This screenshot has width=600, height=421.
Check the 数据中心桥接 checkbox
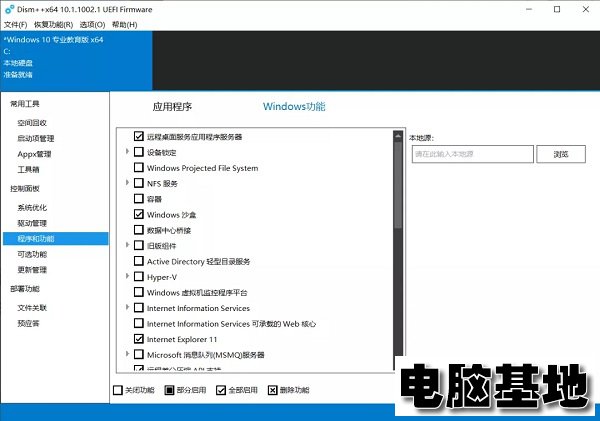pyautogui.click(x=139, y=230)
